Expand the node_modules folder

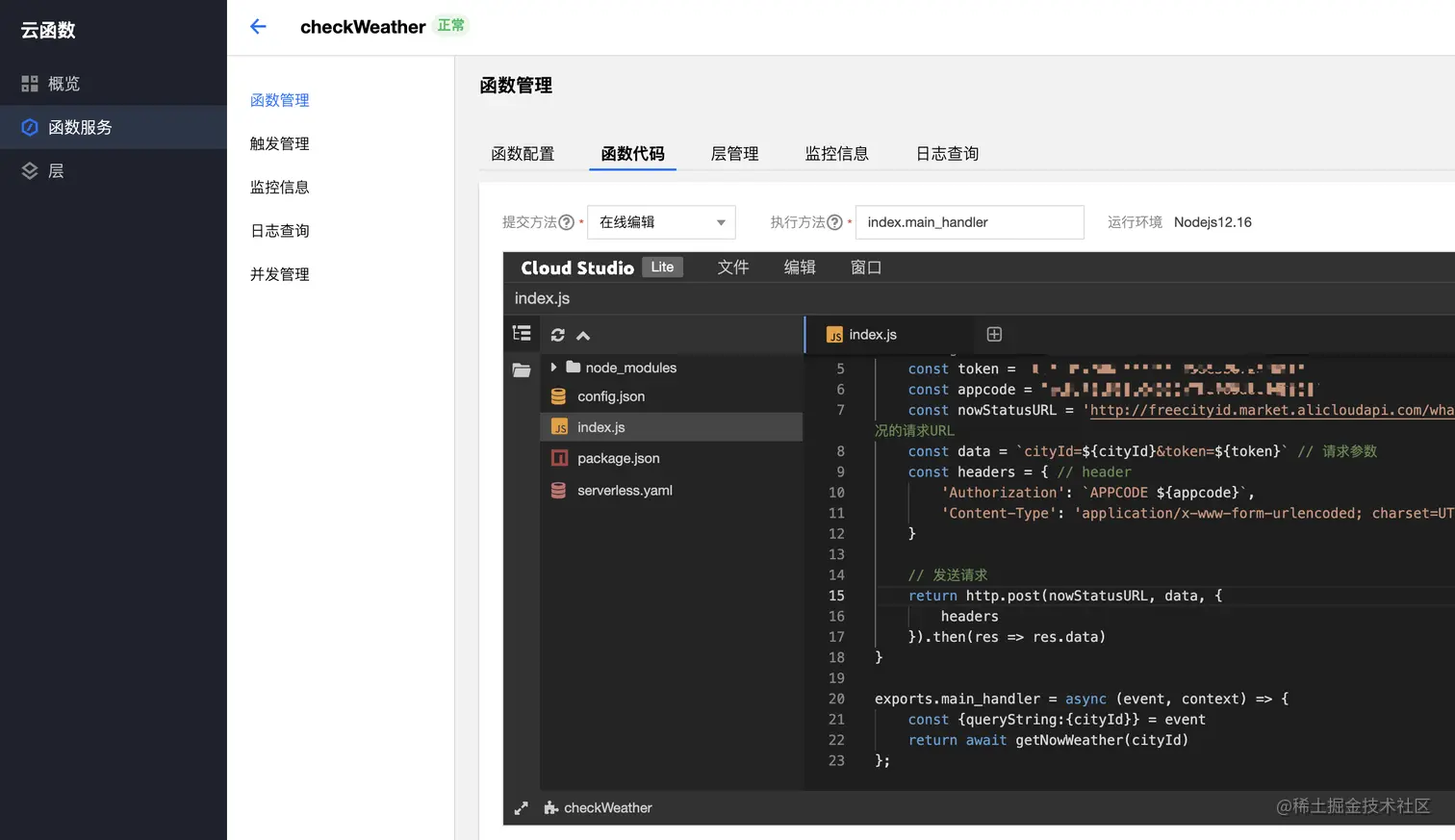(553, 368)
